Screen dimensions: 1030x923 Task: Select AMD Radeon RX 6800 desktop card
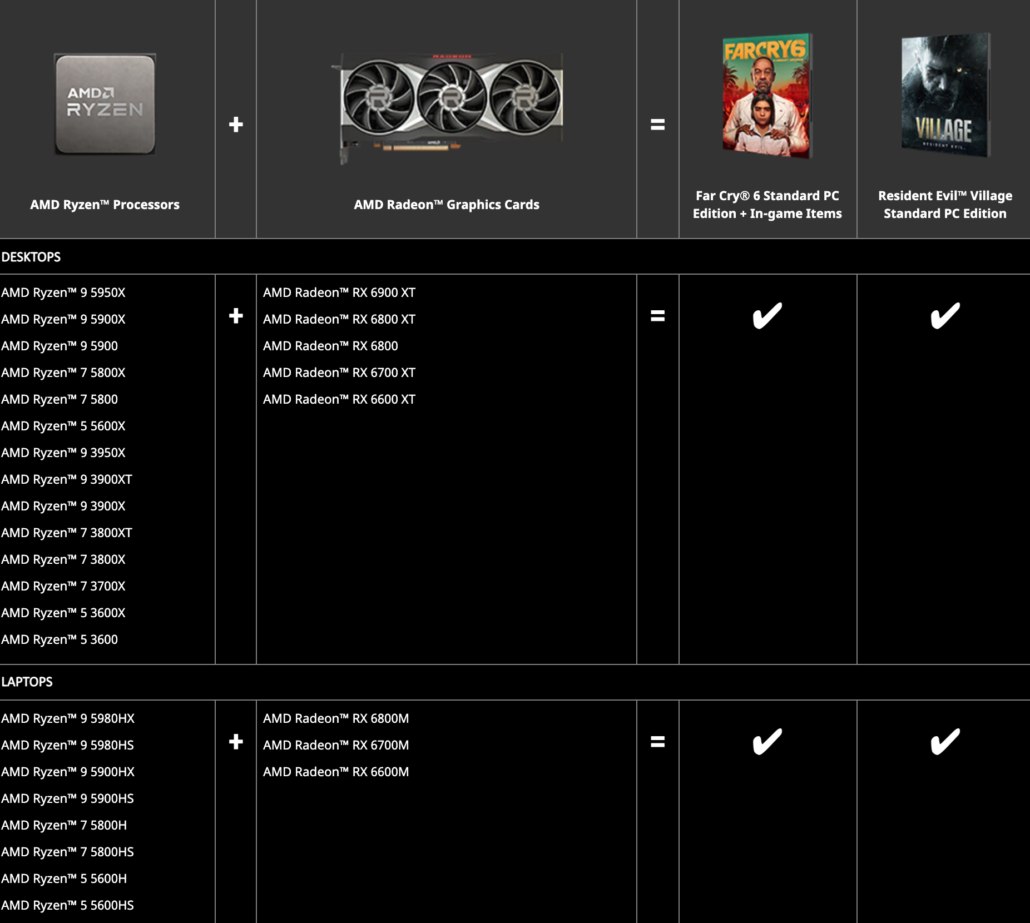pyautogui.click(x=330, y=346)
